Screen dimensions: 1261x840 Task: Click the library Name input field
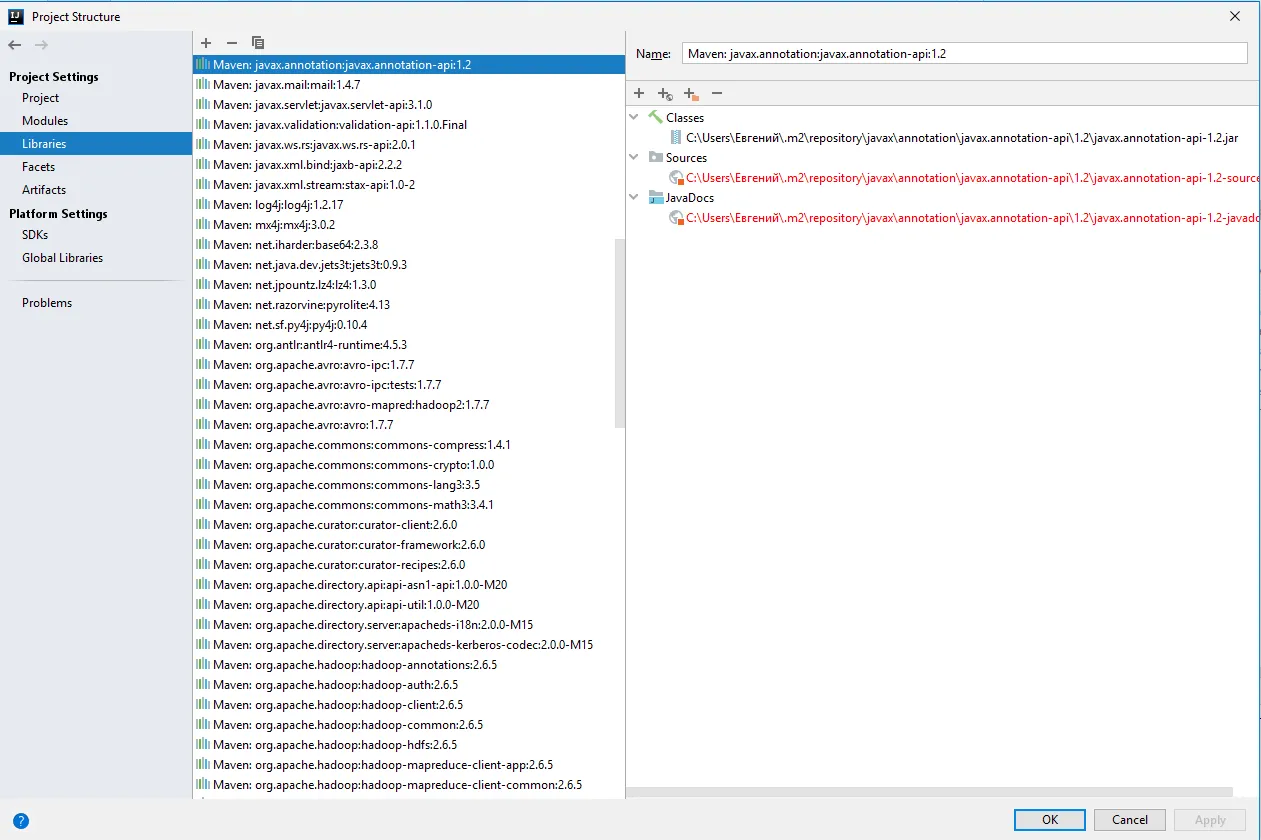[x=965, y=54]
